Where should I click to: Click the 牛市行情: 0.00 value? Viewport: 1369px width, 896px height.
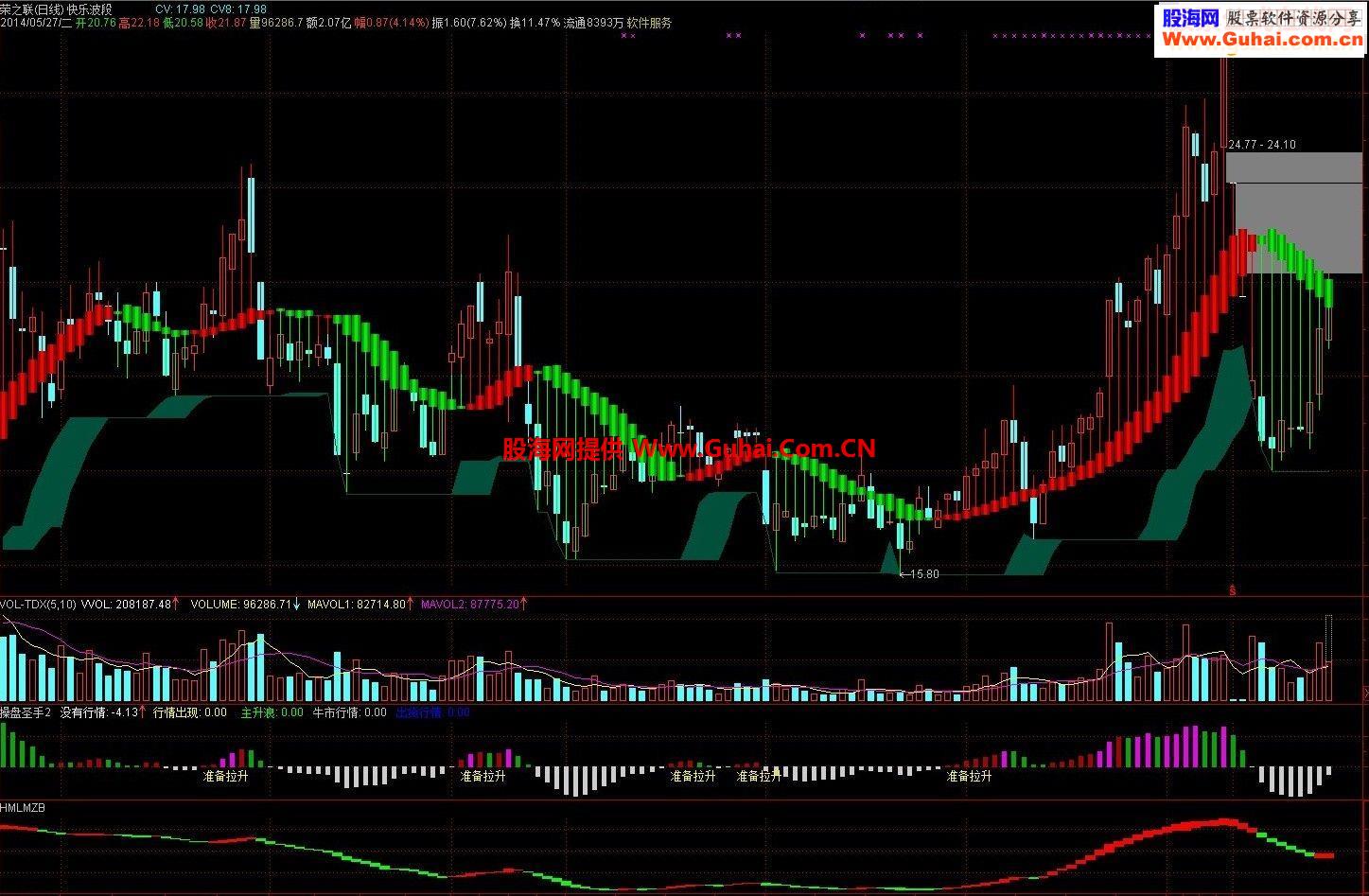point(349,712)
